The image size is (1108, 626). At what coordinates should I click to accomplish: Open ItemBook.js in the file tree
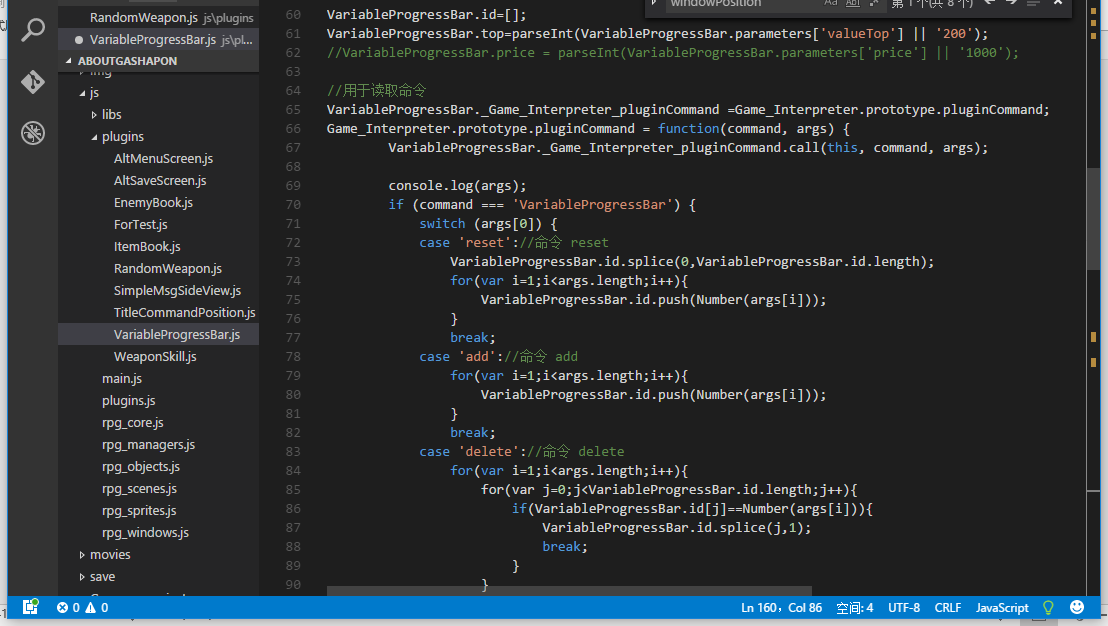(x=147, y=247)
